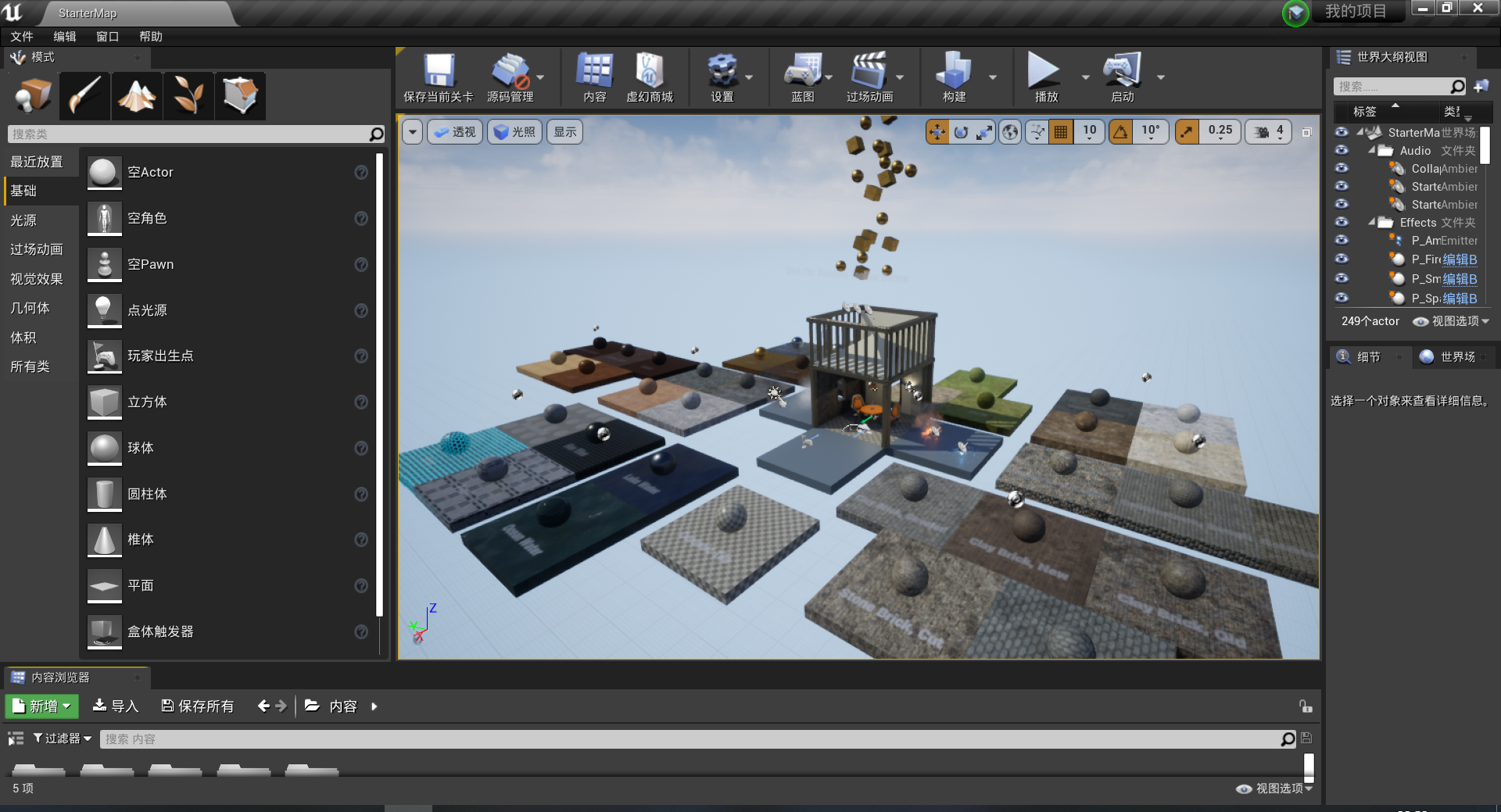Select the scale gizmo in the viewport toolbar
Image resolution: width=1501 pixels, height=812 pixels.
pyautogui.click(x=984, y=131)
